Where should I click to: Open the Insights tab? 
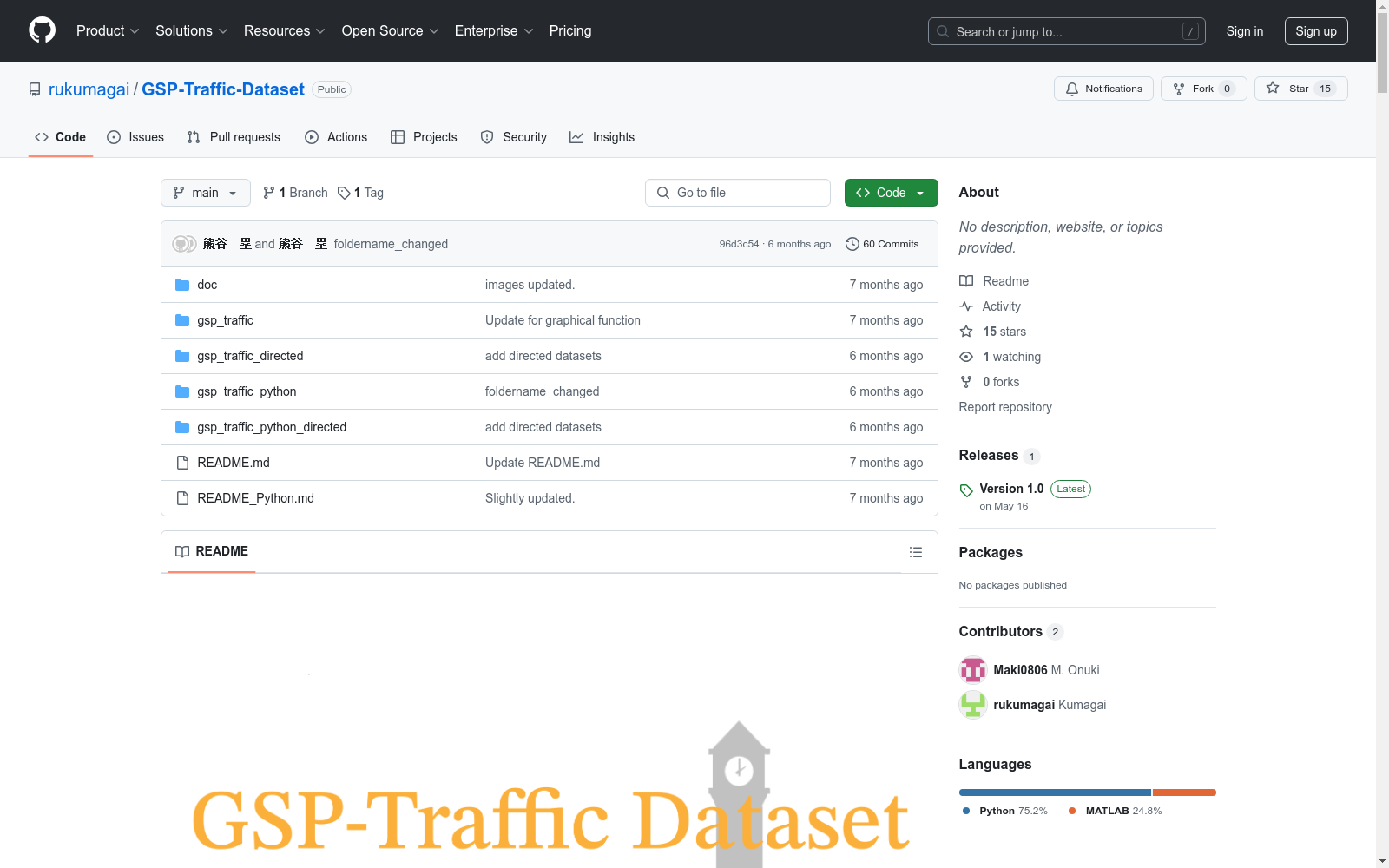pyautogui.click(x=602, y=137)
